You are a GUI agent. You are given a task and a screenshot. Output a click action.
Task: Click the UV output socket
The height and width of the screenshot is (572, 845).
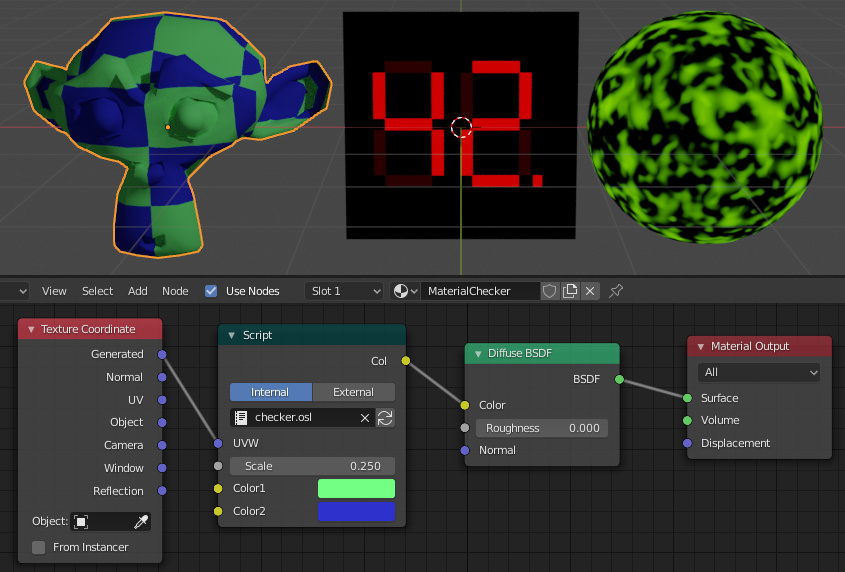(x=162, y=400)
